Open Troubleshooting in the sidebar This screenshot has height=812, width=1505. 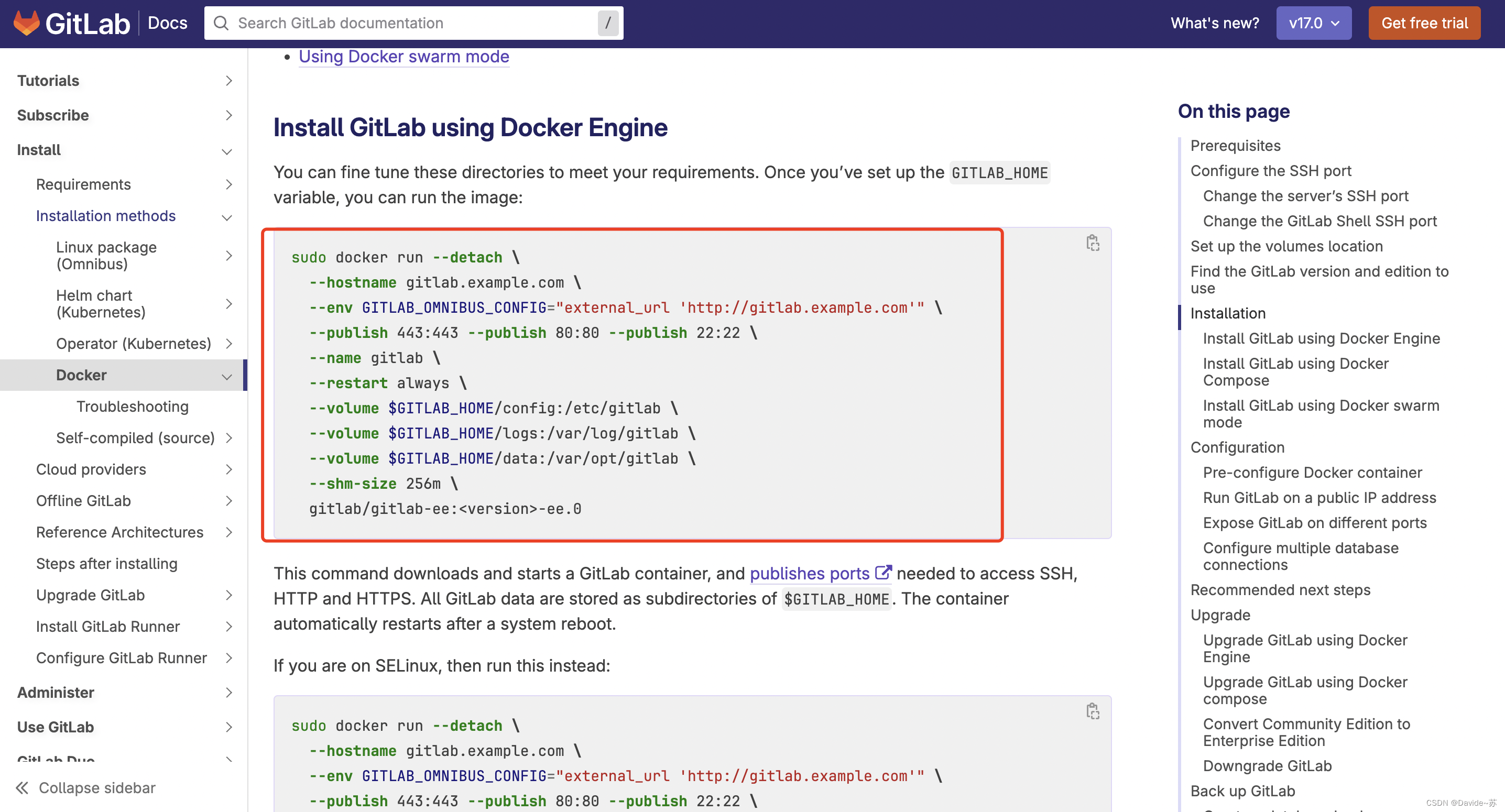(132, 406)
